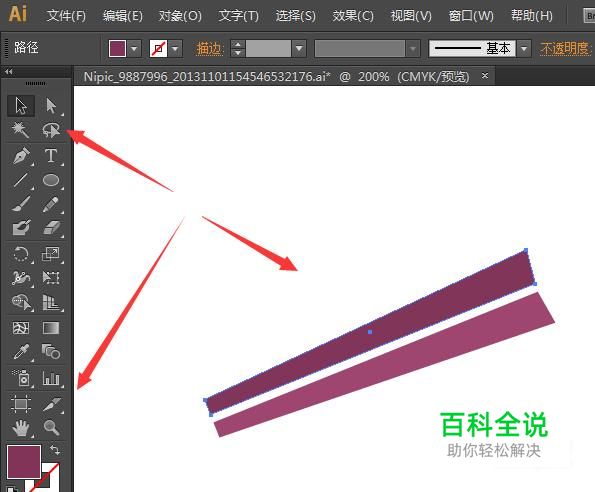Image resolution: width=595 pixels, height=492 pixels.
Task: Select the Direct Selection tool
Action: [51, 106]
